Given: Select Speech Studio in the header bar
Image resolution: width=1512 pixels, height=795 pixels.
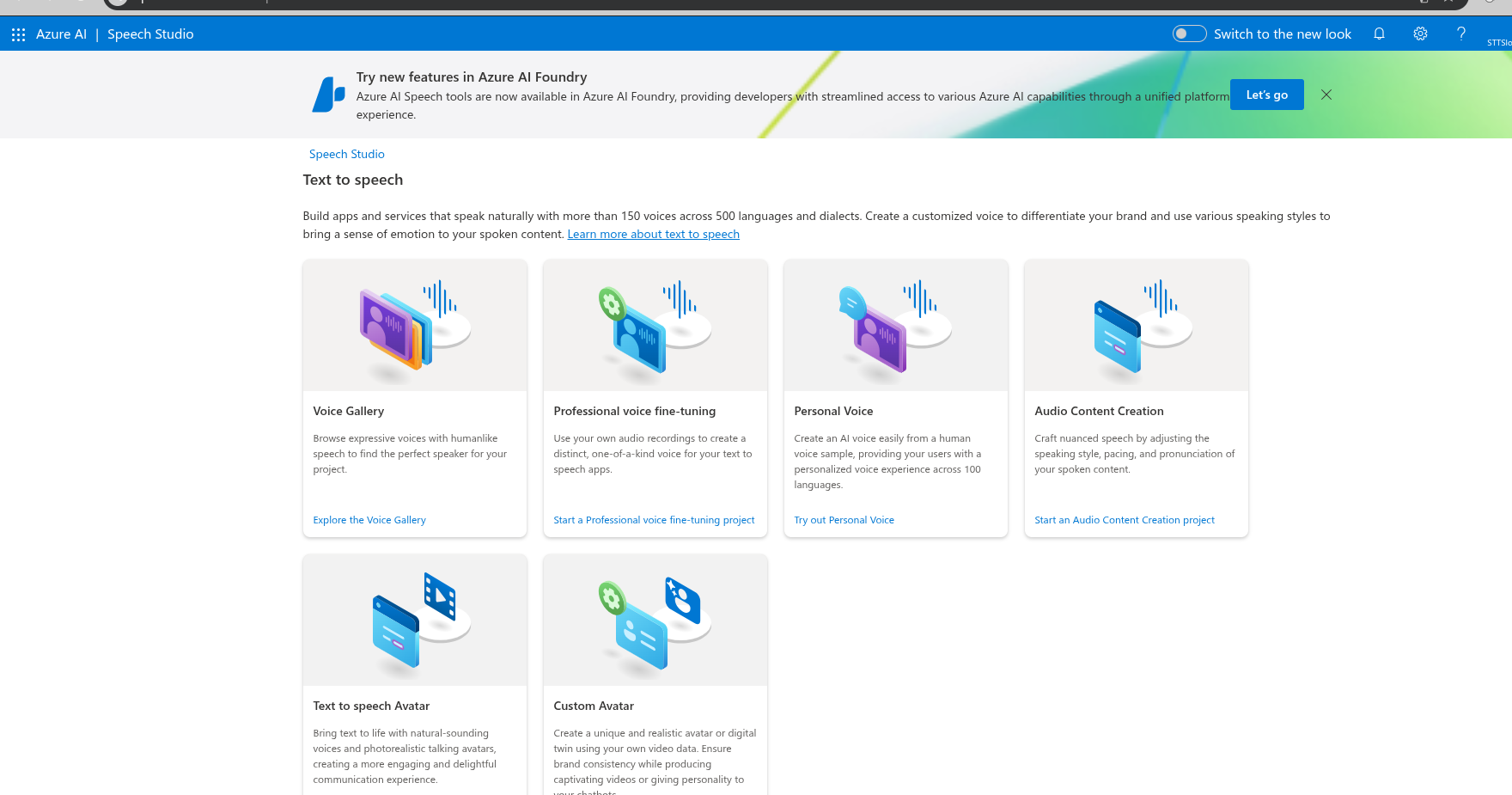Looking at the screenshot, I should [150, 34].
